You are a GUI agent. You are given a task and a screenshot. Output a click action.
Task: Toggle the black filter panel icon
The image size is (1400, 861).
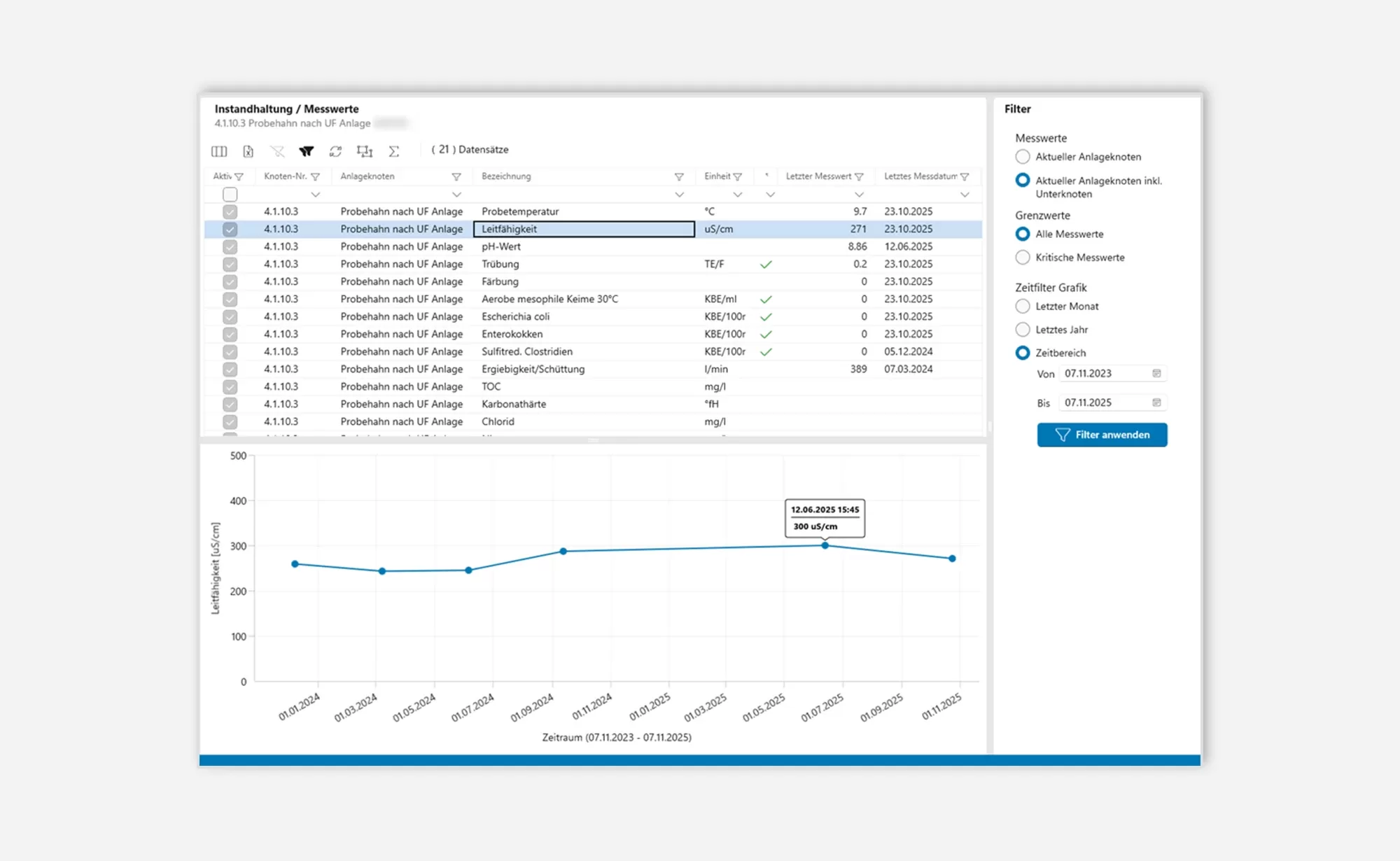click(x=306, y=151)
